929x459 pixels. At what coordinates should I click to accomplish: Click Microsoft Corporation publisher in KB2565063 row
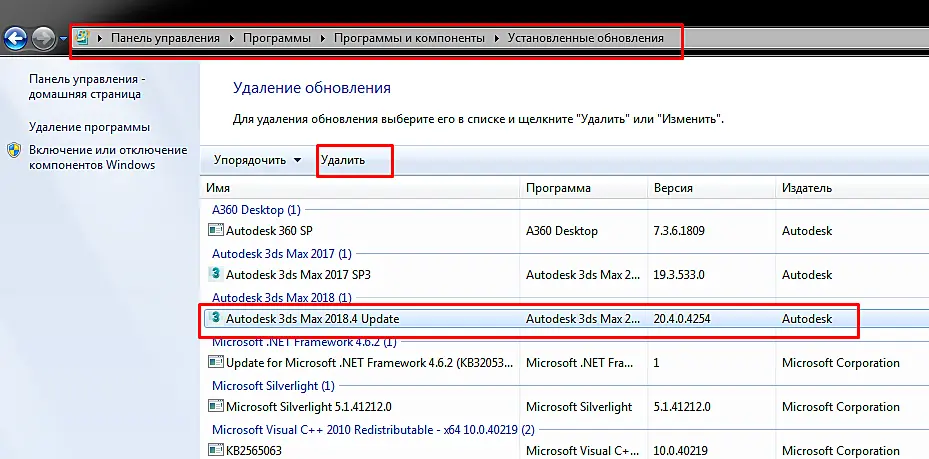841,451
